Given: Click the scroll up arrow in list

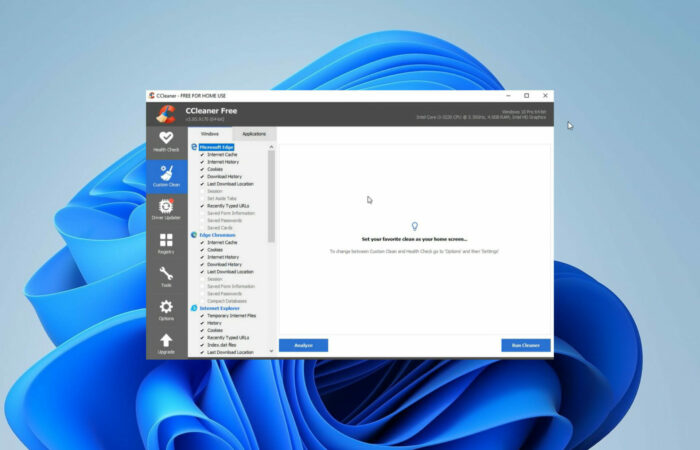Looking at the screenshot, I should tap(271, 147).
